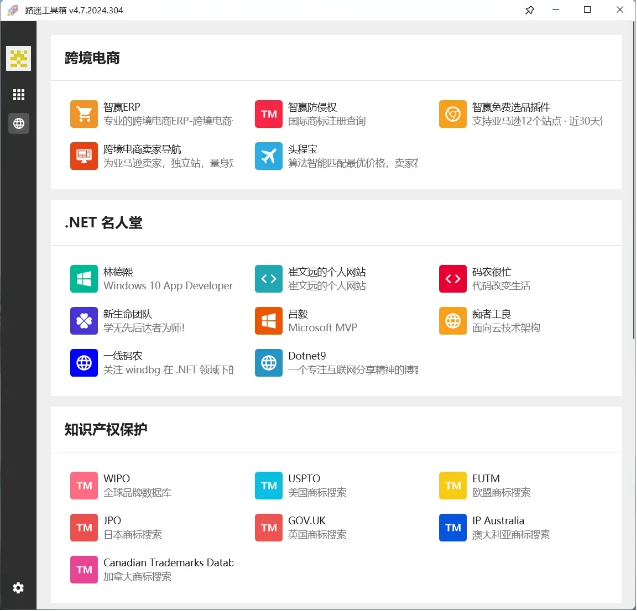Click the vertical scrollbar thumb
637x611 pixels.
pyautogui.click(x=634, y=180)
